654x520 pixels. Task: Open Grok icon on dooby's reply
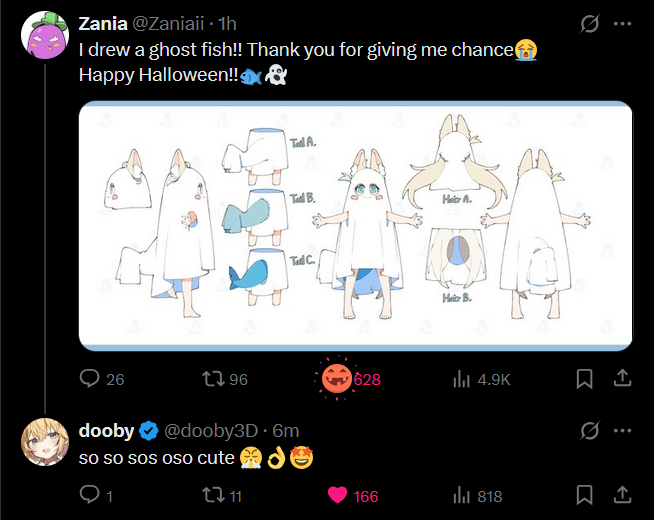(590, 431)
